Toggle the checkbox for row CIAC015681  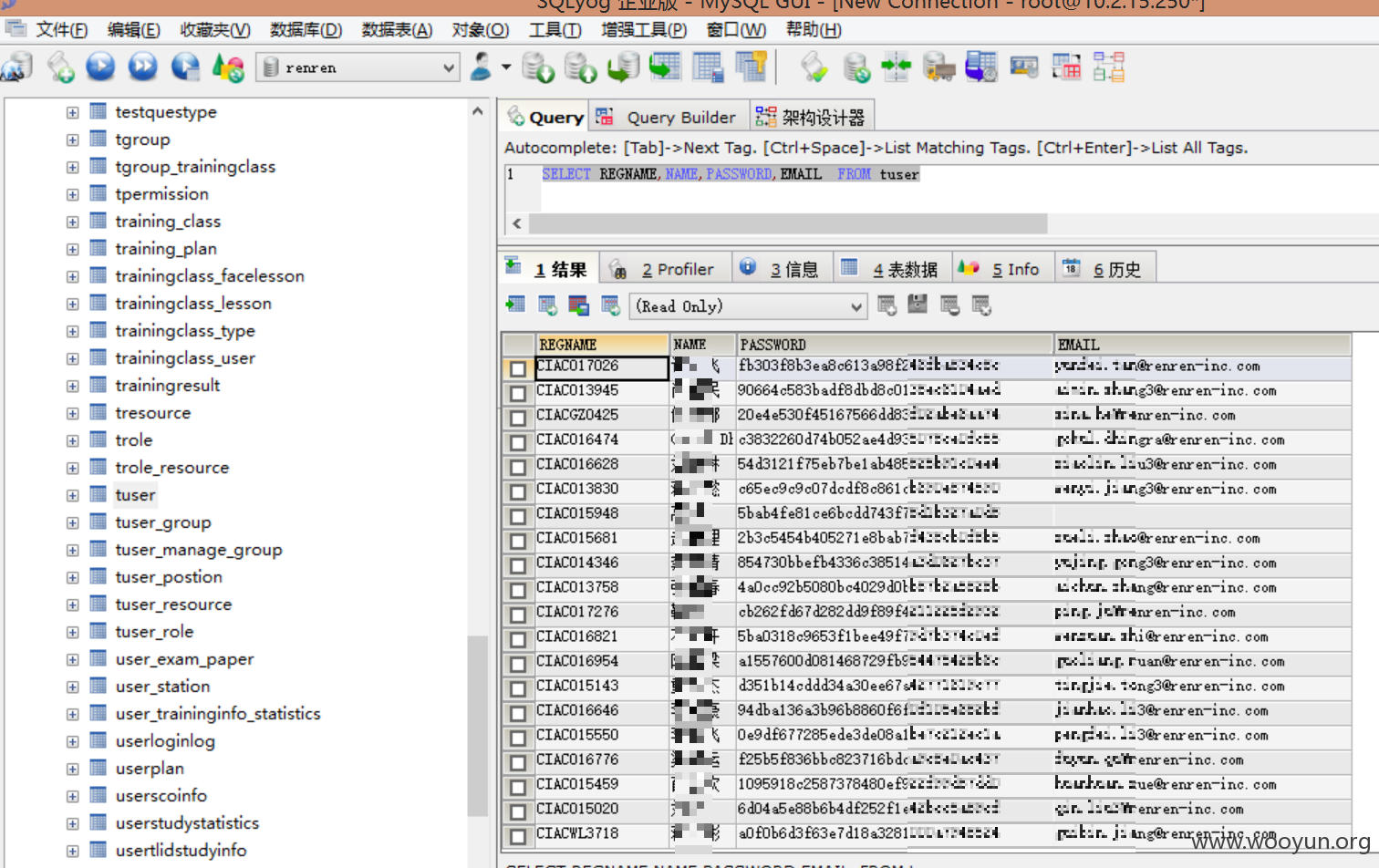[x=518, y=541]
